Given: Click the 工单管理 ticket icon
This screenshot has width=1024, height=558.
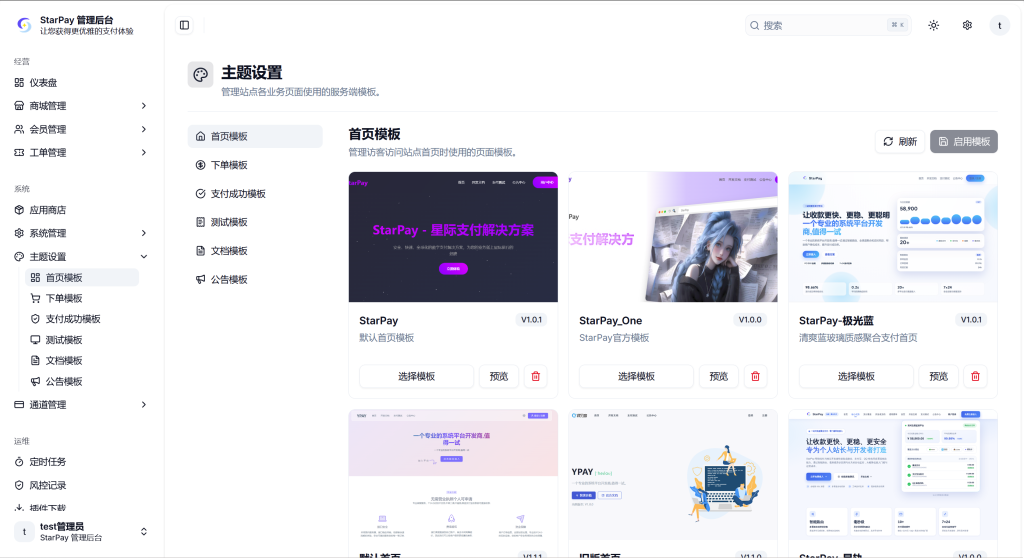Looking at the screenshot, I should click(x=19, y=153).
